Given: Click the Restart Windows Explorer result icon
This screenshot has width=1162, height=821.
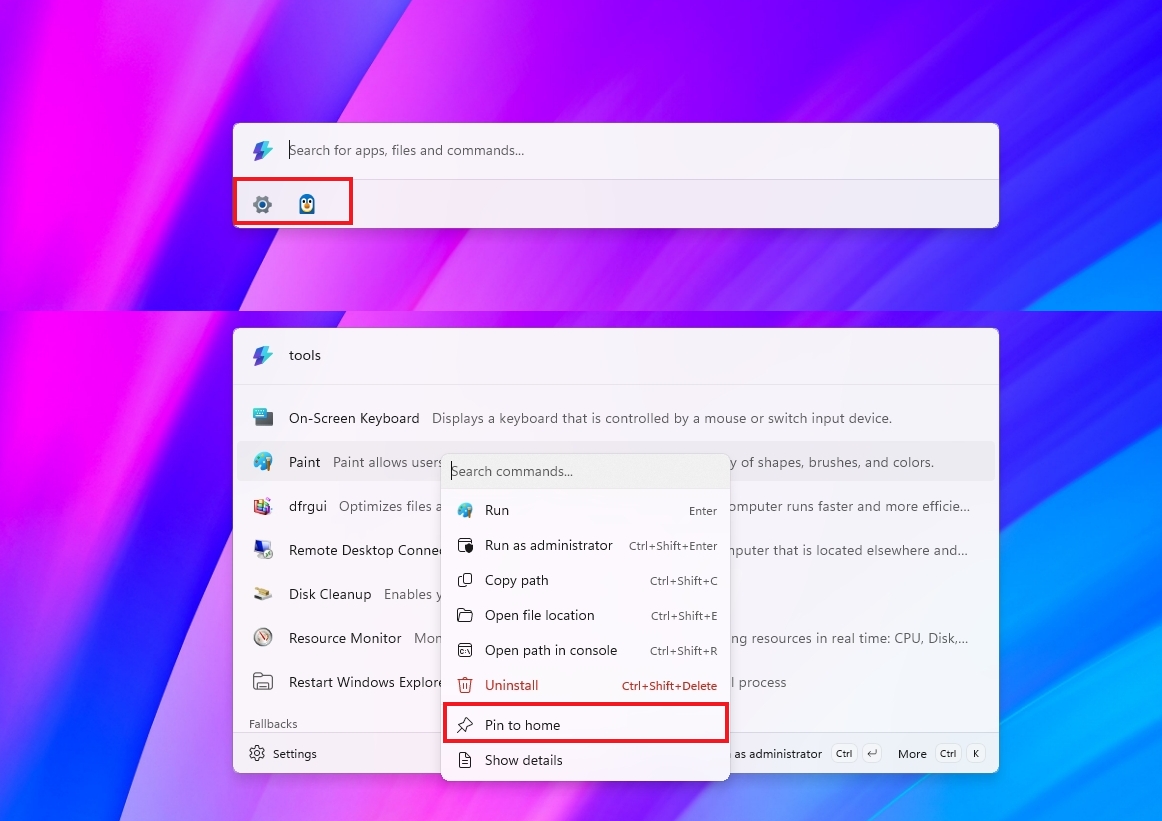Looking at the screenshot, I should click(x=262, y=682).
